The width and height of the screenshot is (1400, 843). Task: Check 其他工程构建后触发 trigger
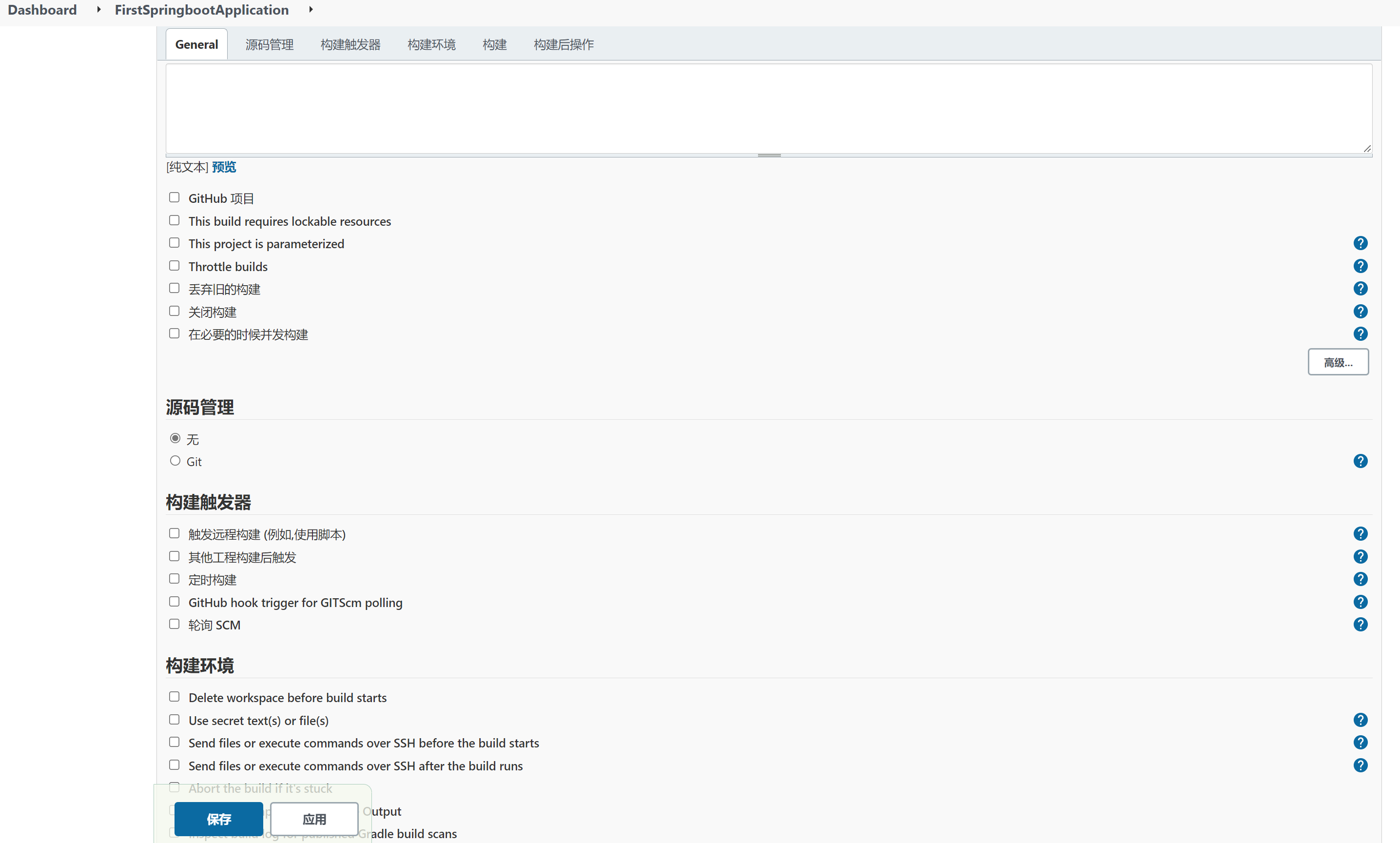coord(175,556)
